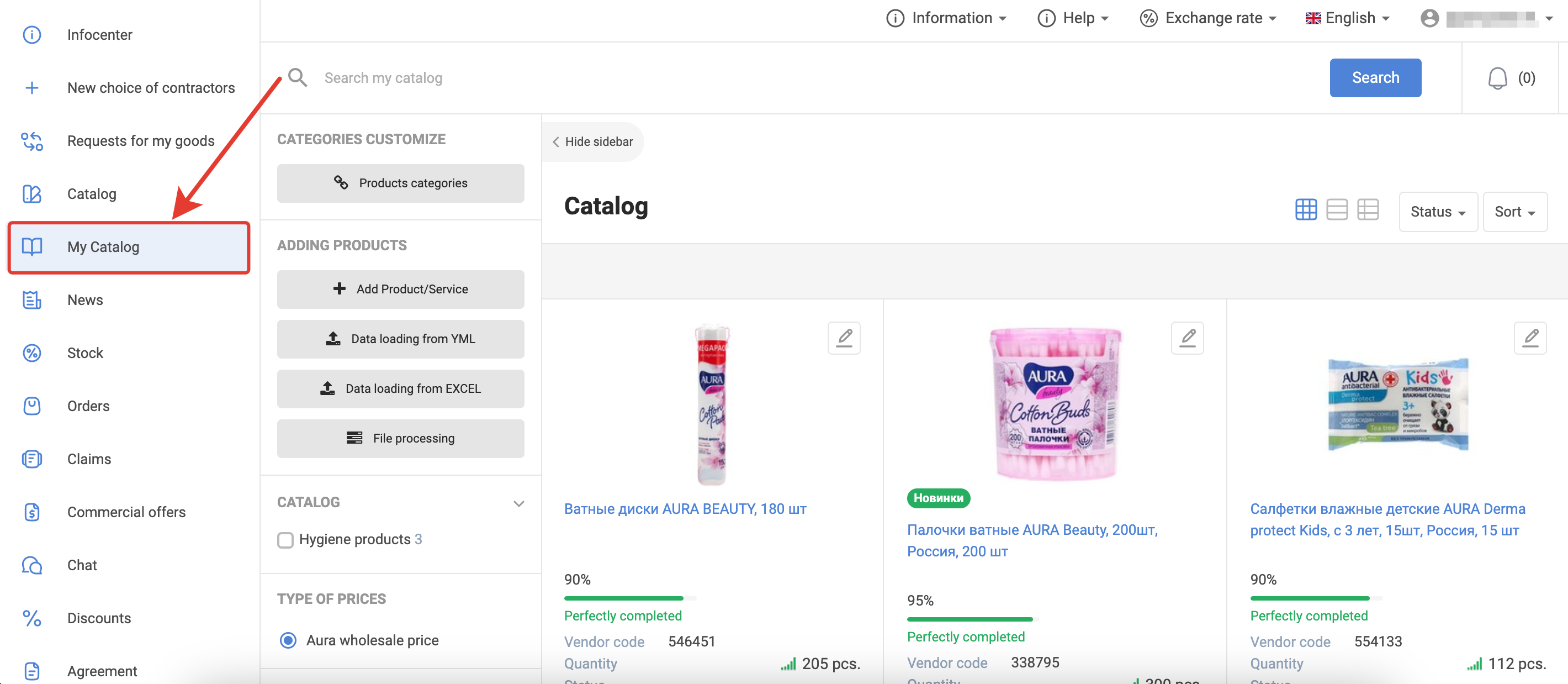Click the search magnifier icon
Screen dimensions: 1568x684
298,78
